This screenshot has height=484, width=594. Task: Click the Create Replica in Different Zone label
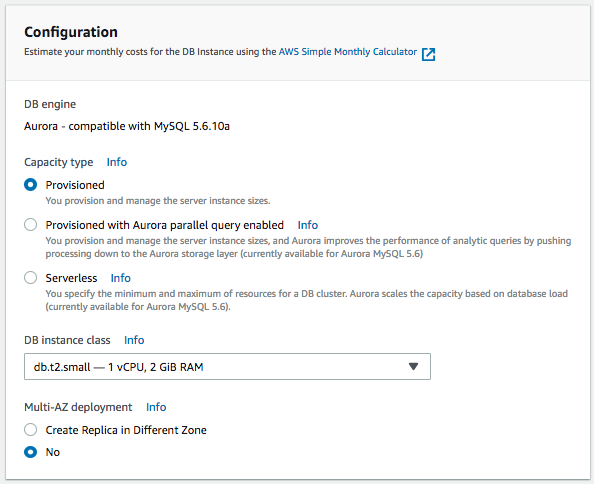(126, 430)
